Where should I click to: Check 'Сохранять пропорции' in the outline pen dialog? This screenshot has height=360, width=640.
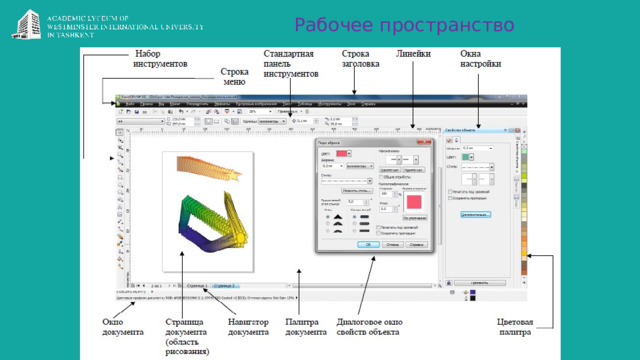tap(378, 233)
